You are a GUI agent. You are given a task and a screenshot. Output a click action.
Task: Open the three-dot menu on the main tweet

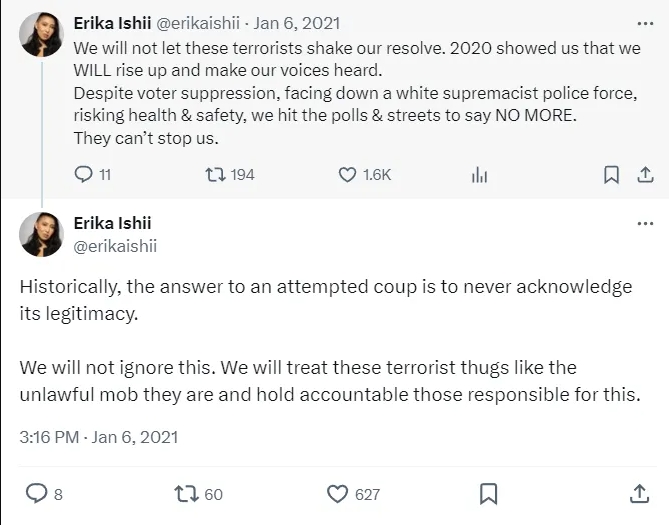[x=645, y=223]
